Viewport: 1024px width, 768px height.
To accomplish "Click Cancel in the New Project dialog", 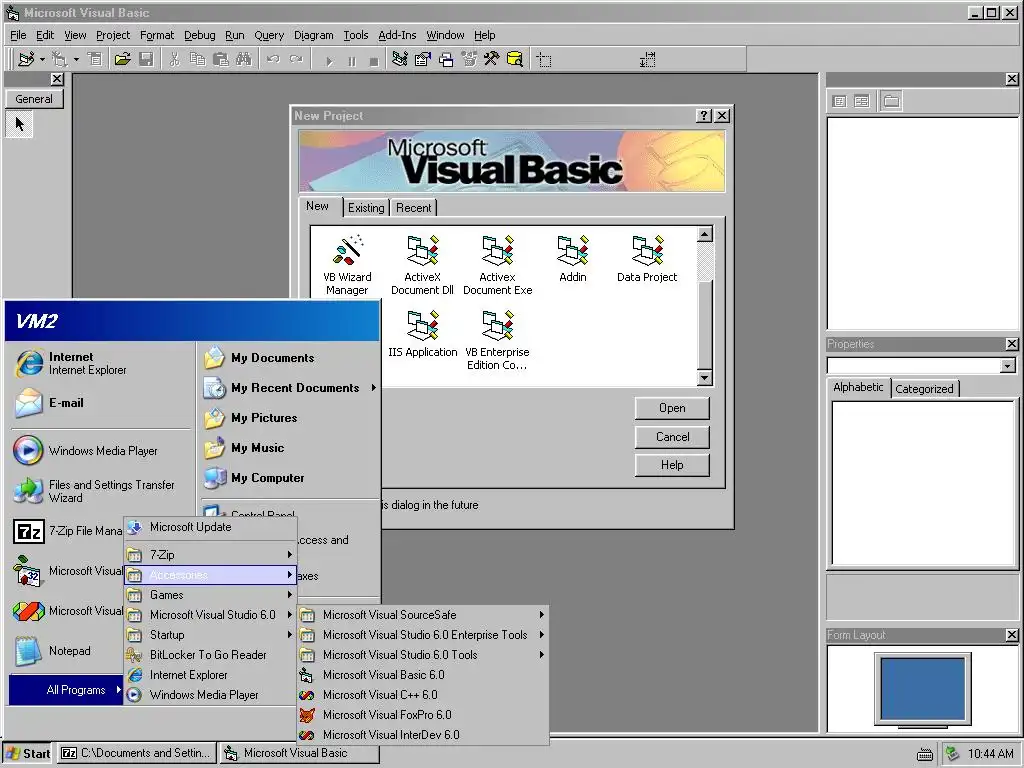I will [672, 437].
